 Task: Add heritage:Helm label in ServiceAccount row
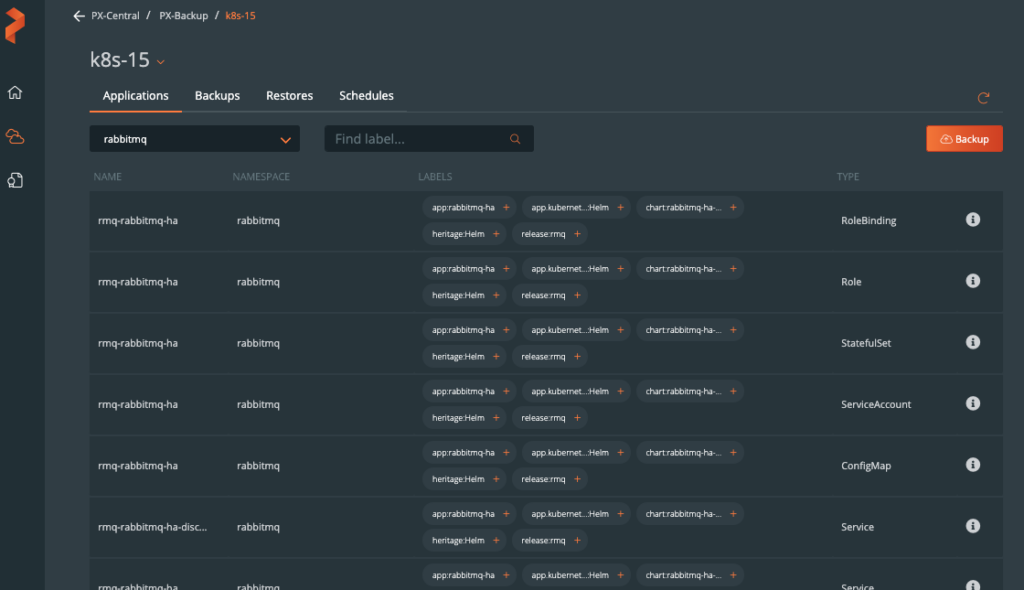click(496, 418)
